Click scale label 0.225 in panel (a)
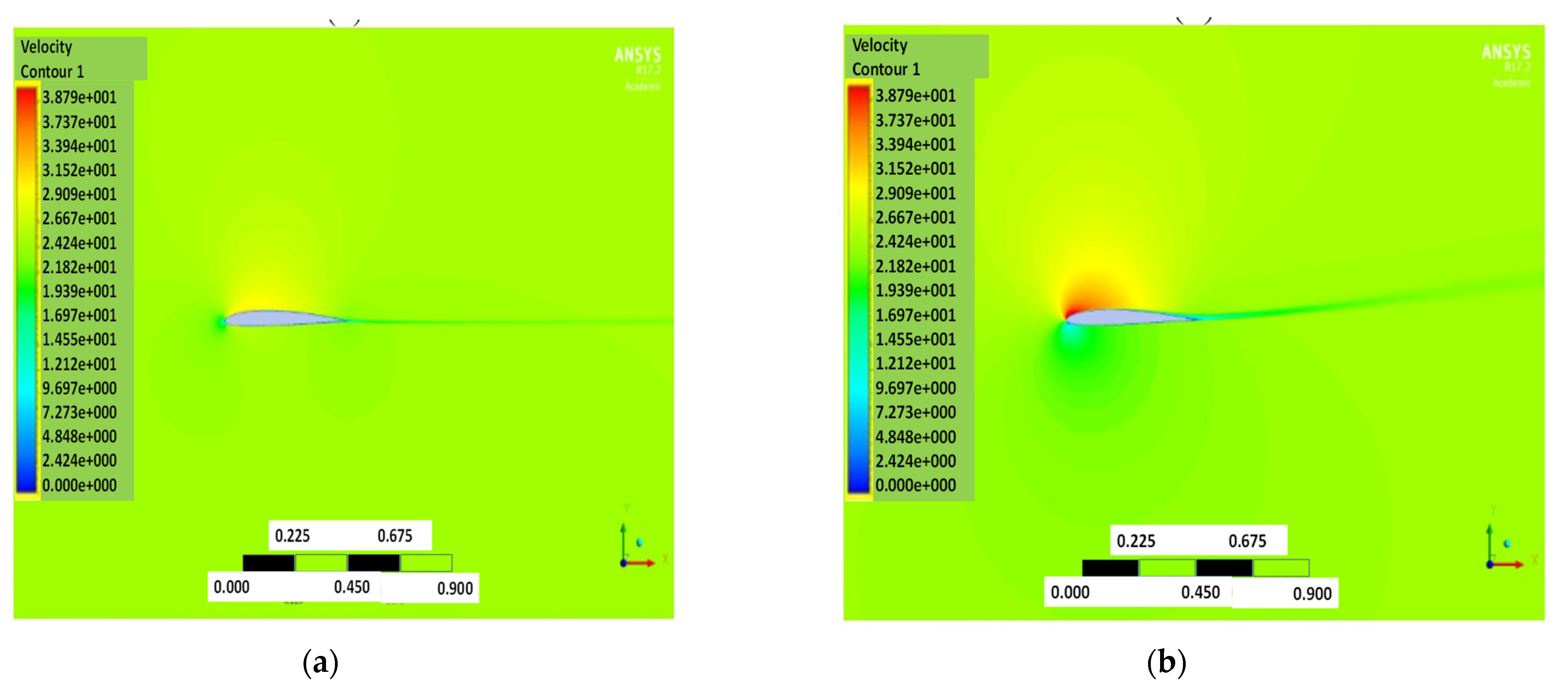Screen dimensions: 1568x692 [x=292, y=536]
